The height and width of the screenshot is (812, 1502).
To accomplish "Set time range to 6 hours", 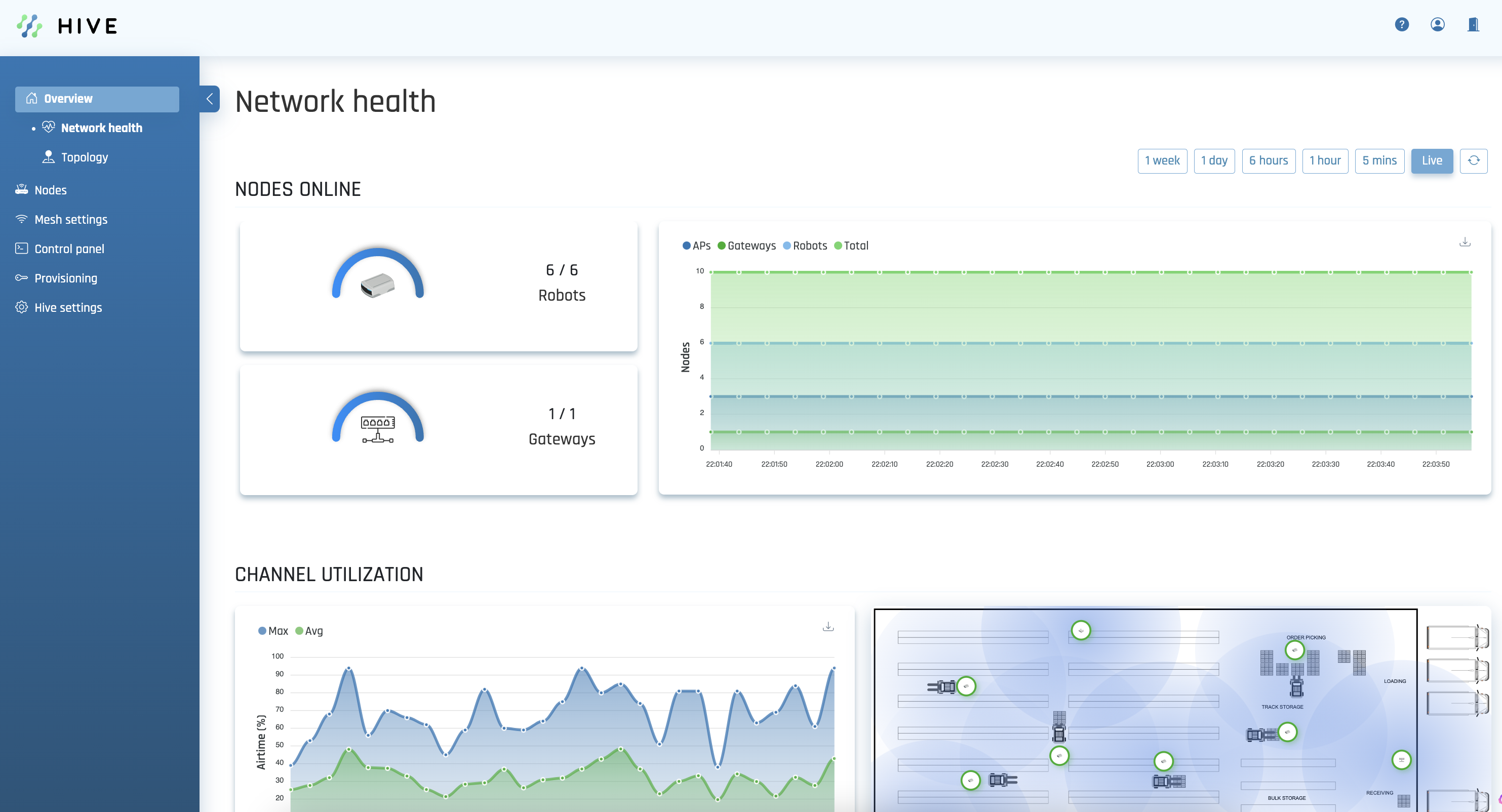I will (1268, 161).
